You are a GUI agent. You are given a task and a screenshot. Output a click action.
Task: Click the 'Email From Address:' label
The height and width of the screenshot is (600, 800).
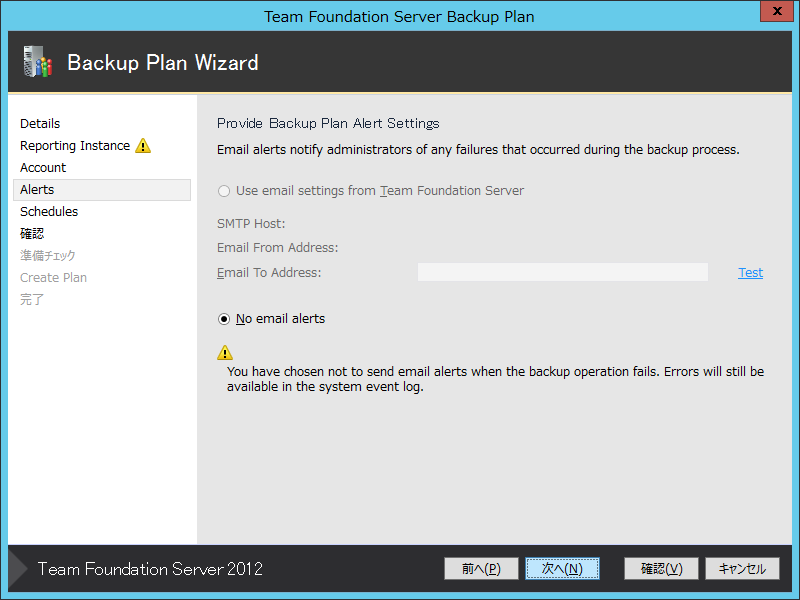tap(278, 247)
